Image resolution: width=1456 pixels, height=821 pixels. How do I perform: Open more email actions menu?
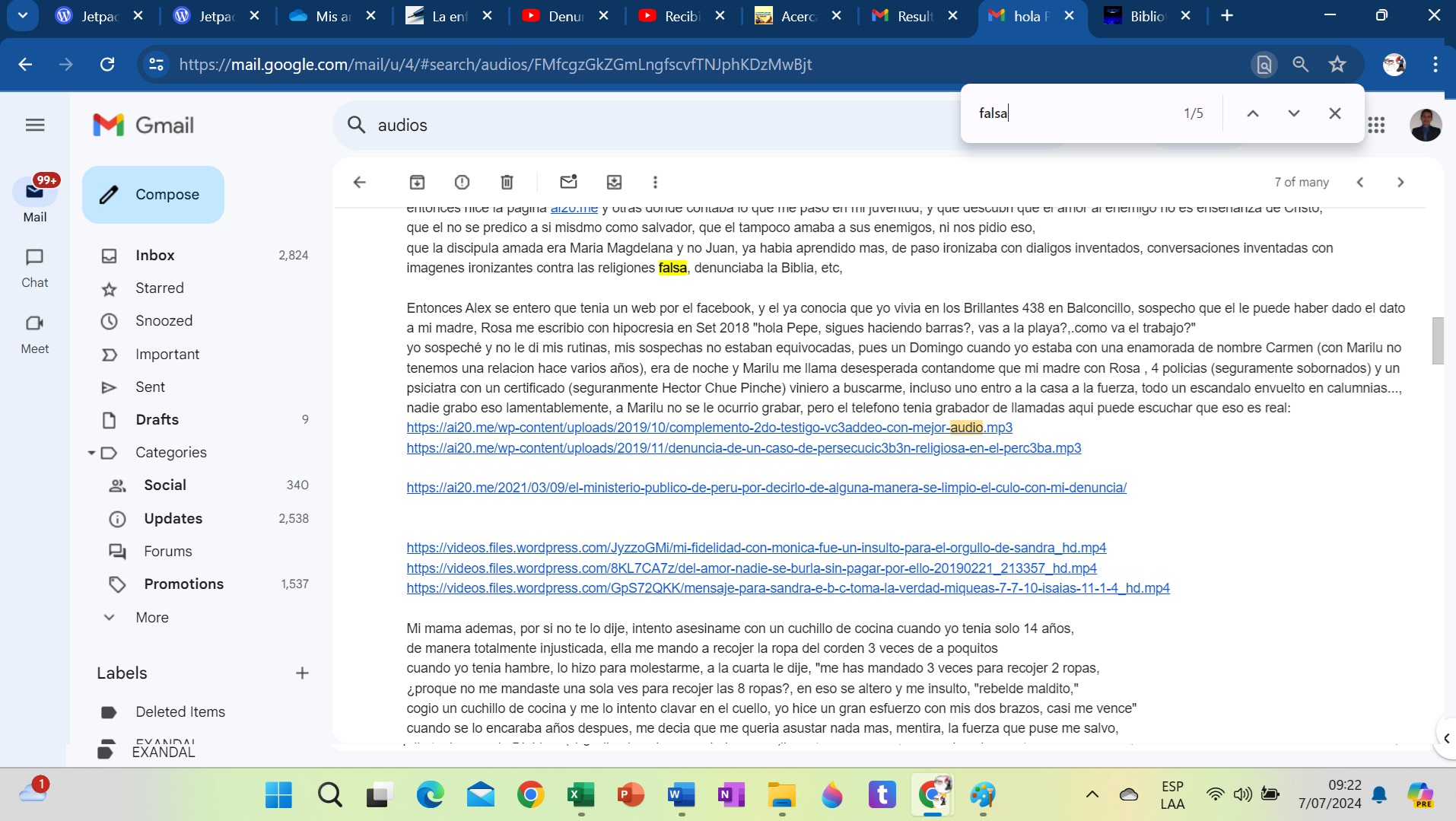(655, 182)
